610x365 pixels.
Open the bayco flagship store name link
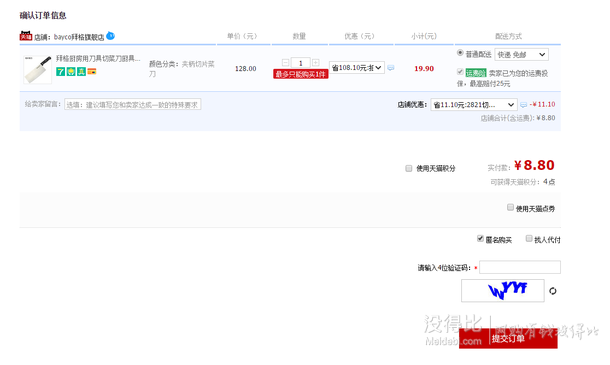tap(79, 37)
